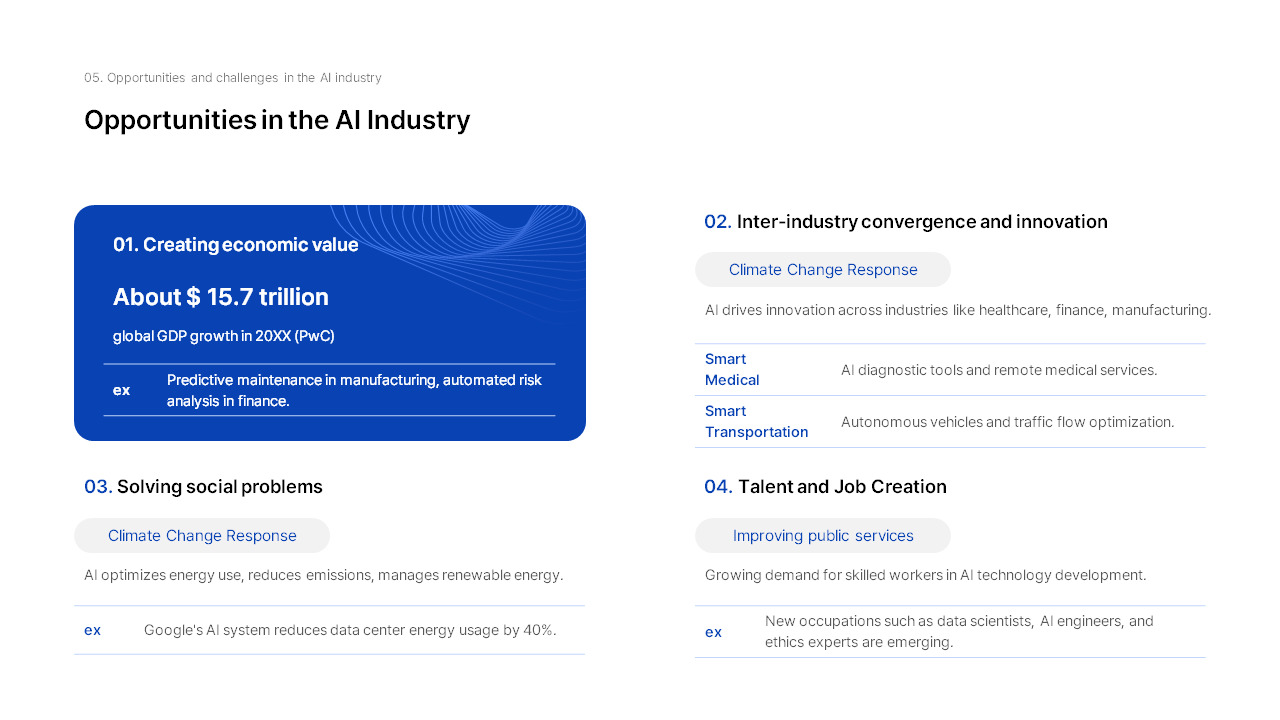Click Autonomous vehicles and traffic flow text
This screenshot has width=1280, height=720.
tap(1008, 422)
